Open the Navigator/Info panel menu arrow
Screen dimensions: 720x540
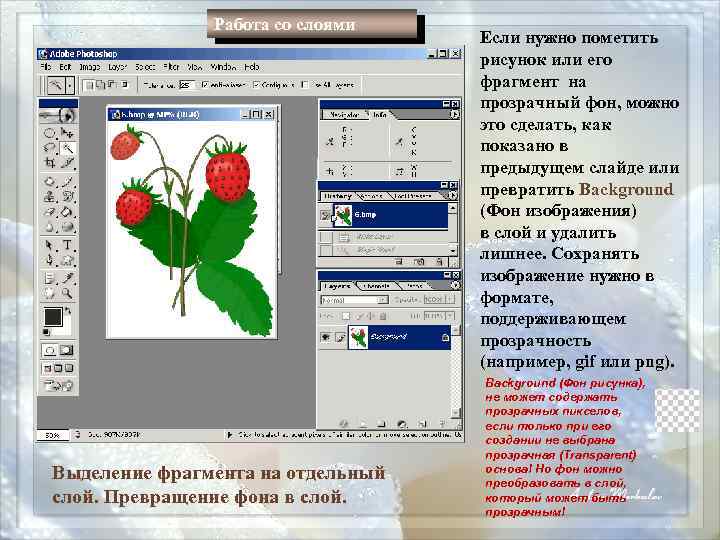point(454,115)
